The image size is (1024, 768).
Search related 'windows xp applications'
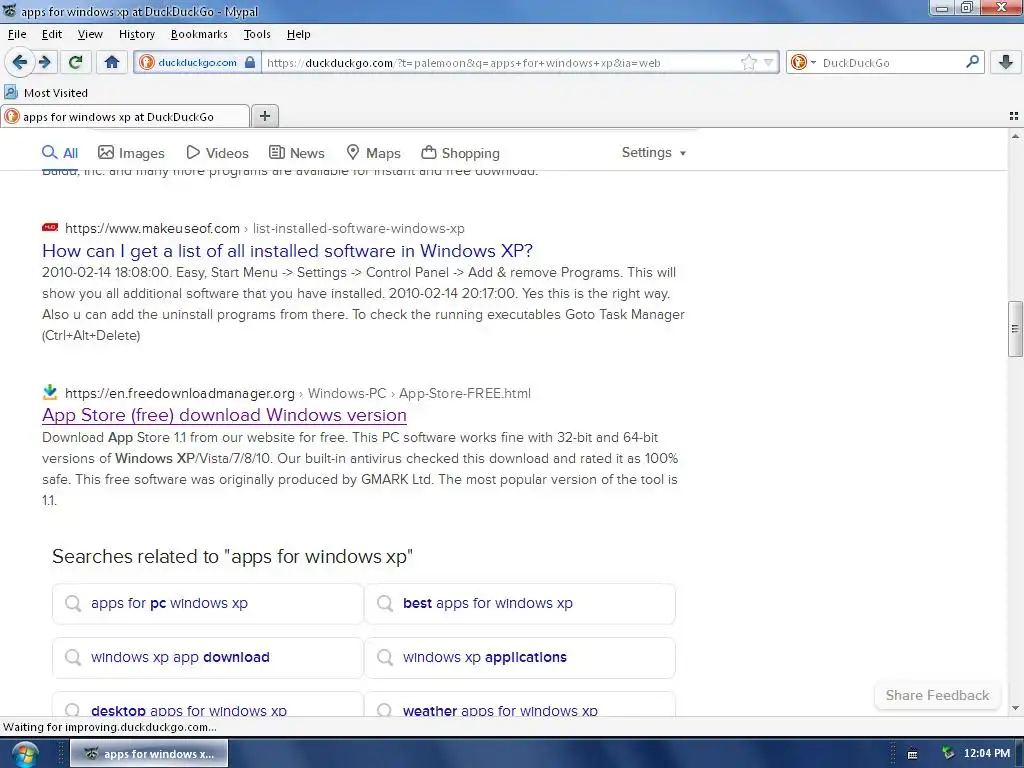point(520,658)
